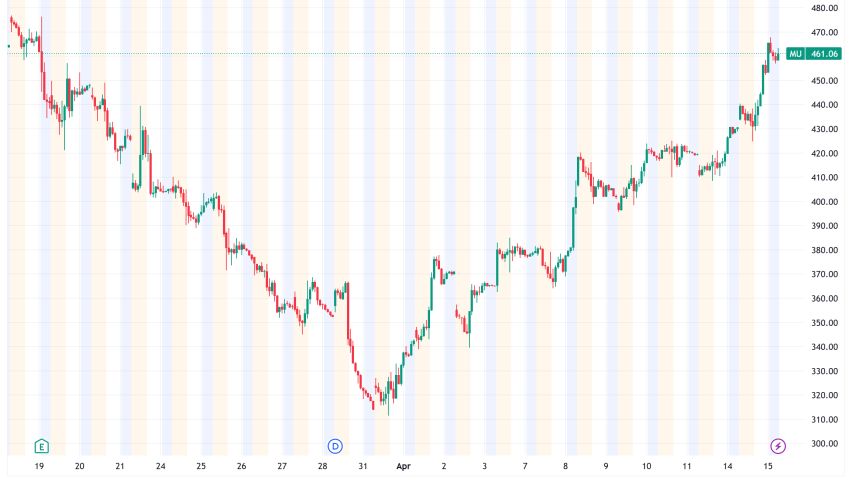Viewport: 852px width, 485px height.
Task: Select date 24 on the time axis
Action: 161,466
